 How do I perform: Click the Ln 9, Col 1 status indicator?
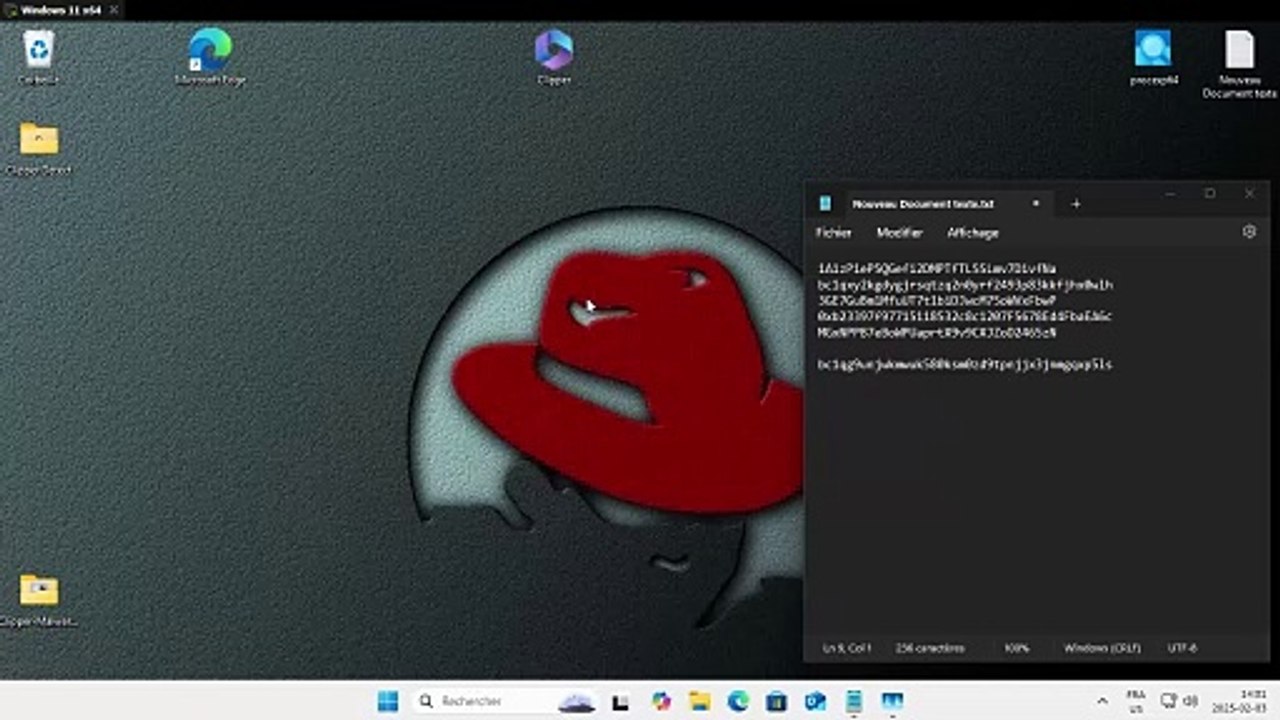point(847,648)
